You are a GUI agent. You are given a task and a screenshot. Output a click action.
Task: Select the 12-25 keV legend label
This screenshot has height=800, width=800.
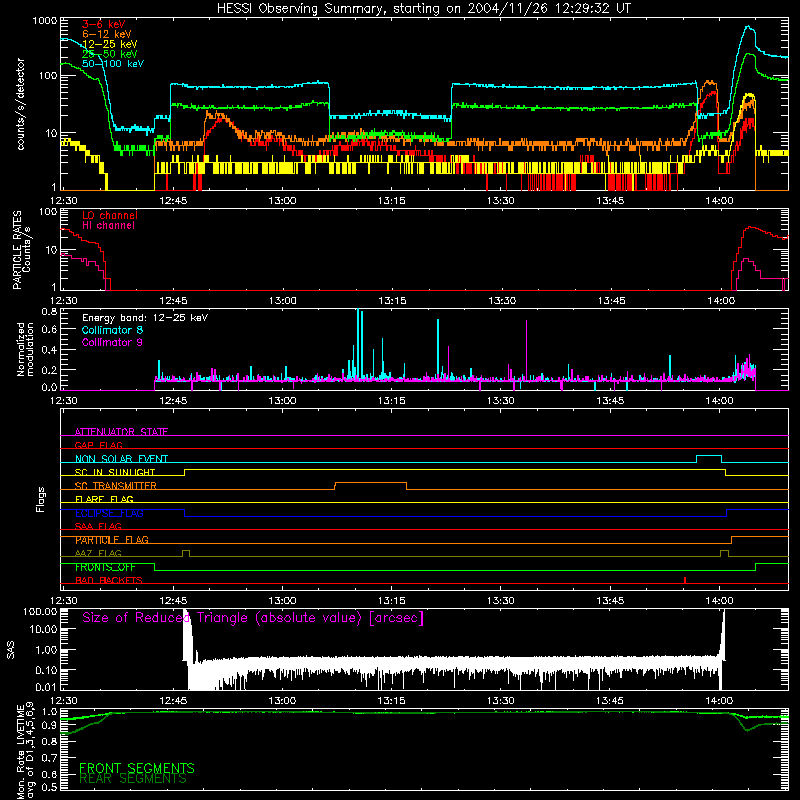pos(110,44)
